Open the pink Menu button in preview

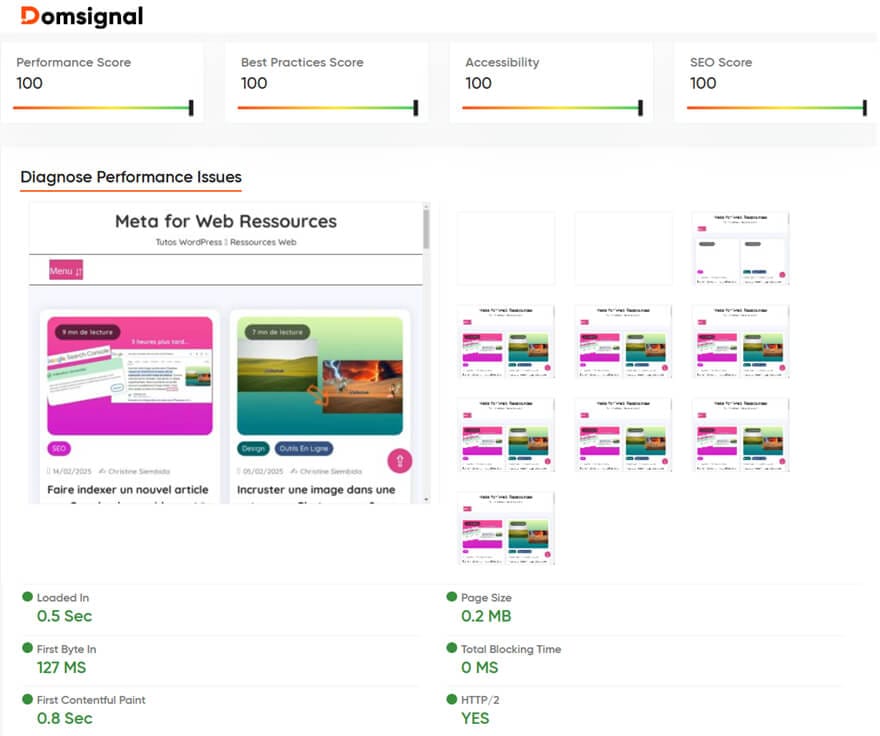(66, 270)
